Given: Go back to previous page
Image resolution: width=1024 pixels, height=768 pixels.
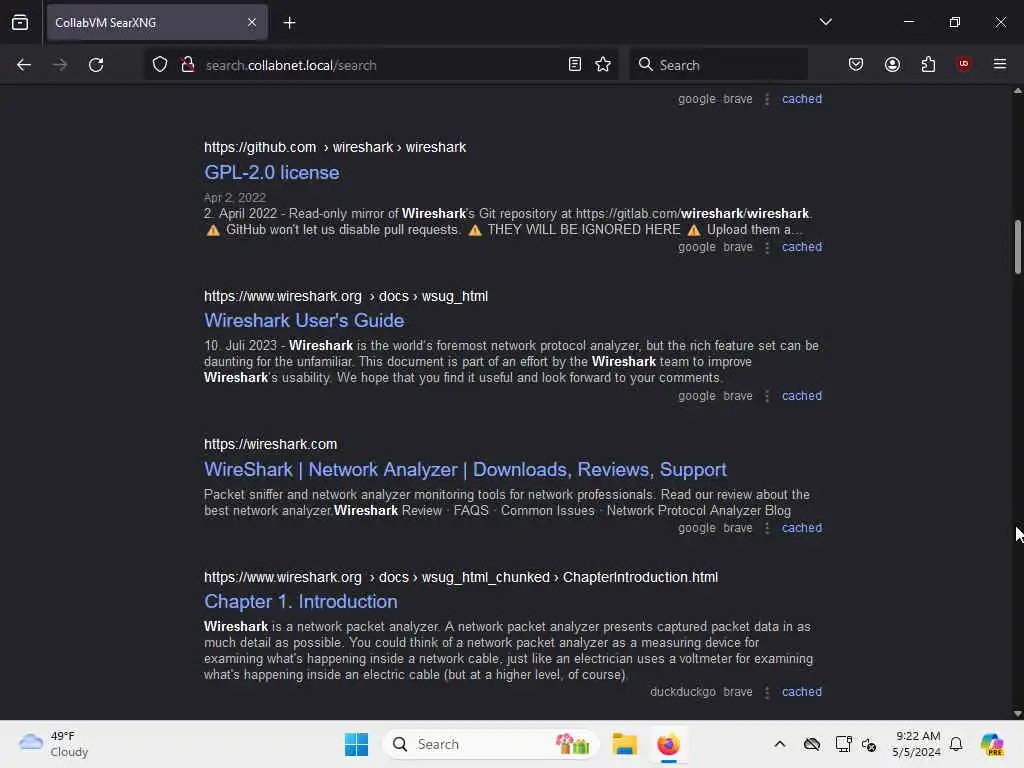Looking at the screenshot, I should point(24,65).
